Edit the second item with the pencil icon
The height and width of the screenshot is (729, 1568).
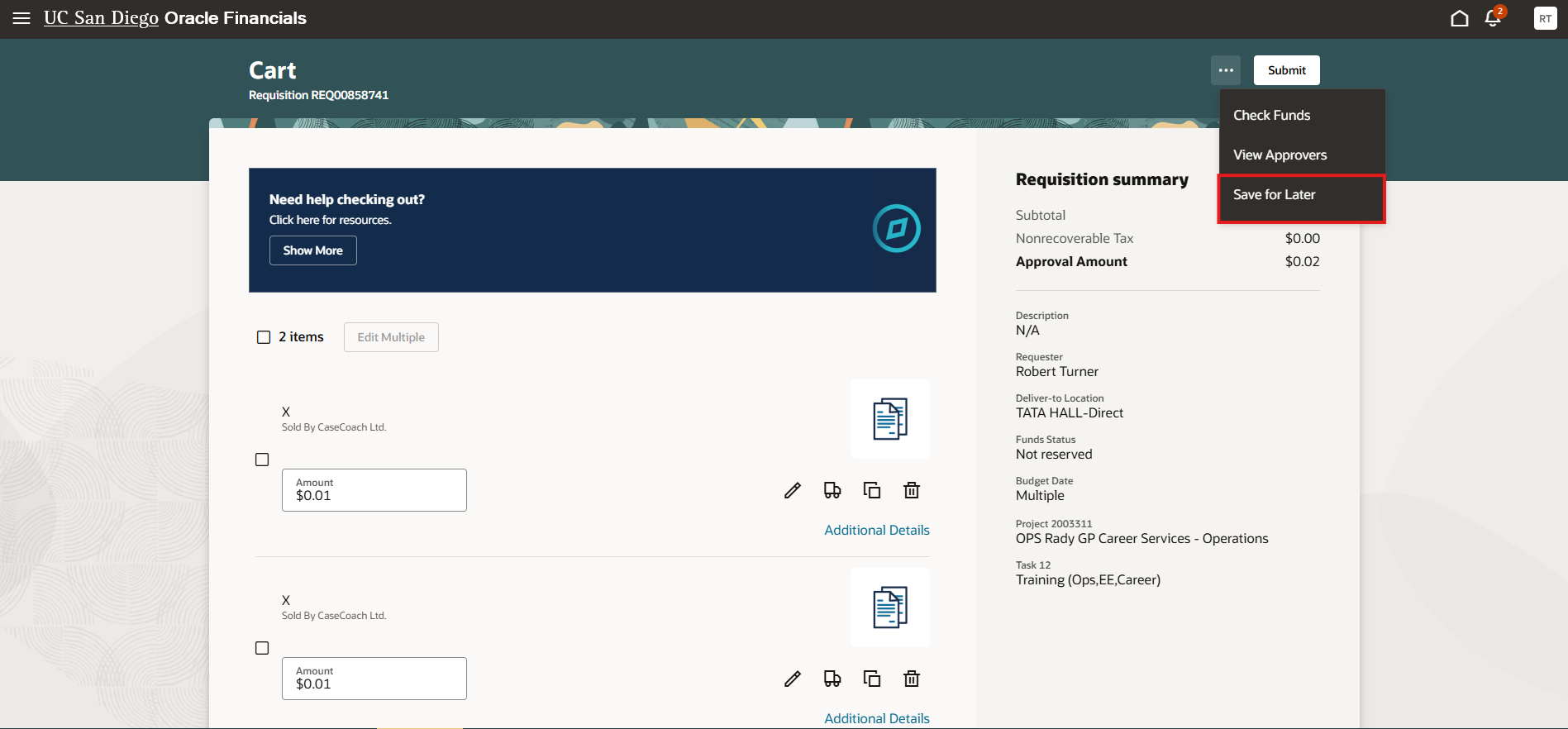click(x=793, y=679)
